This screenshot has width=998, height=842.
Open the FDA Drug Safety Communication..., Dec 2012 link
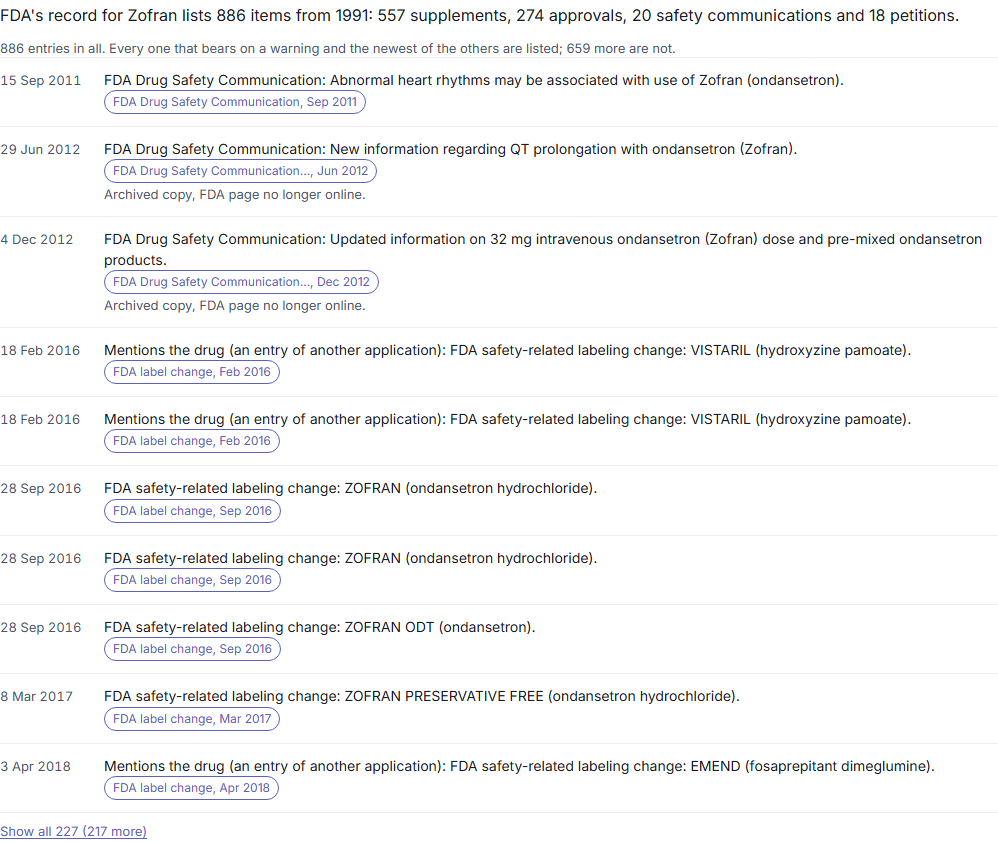coord(241,282)
